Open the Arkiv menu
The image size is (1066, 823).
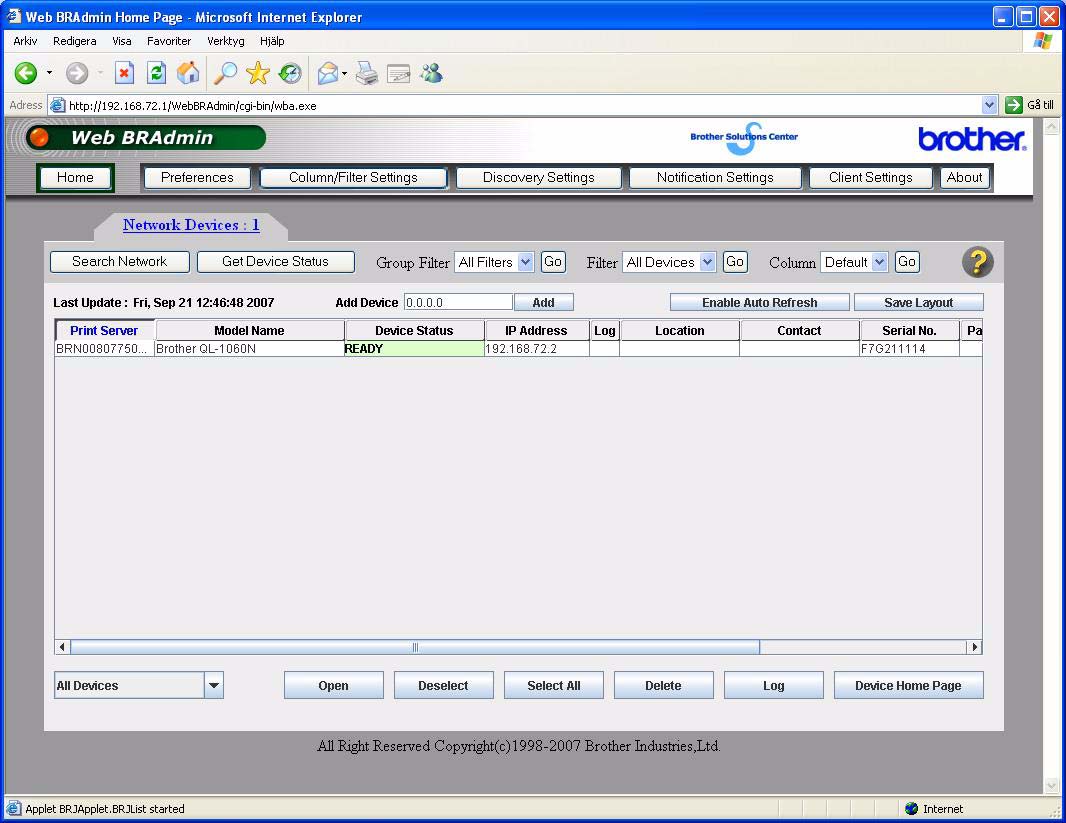pos(25,41)
